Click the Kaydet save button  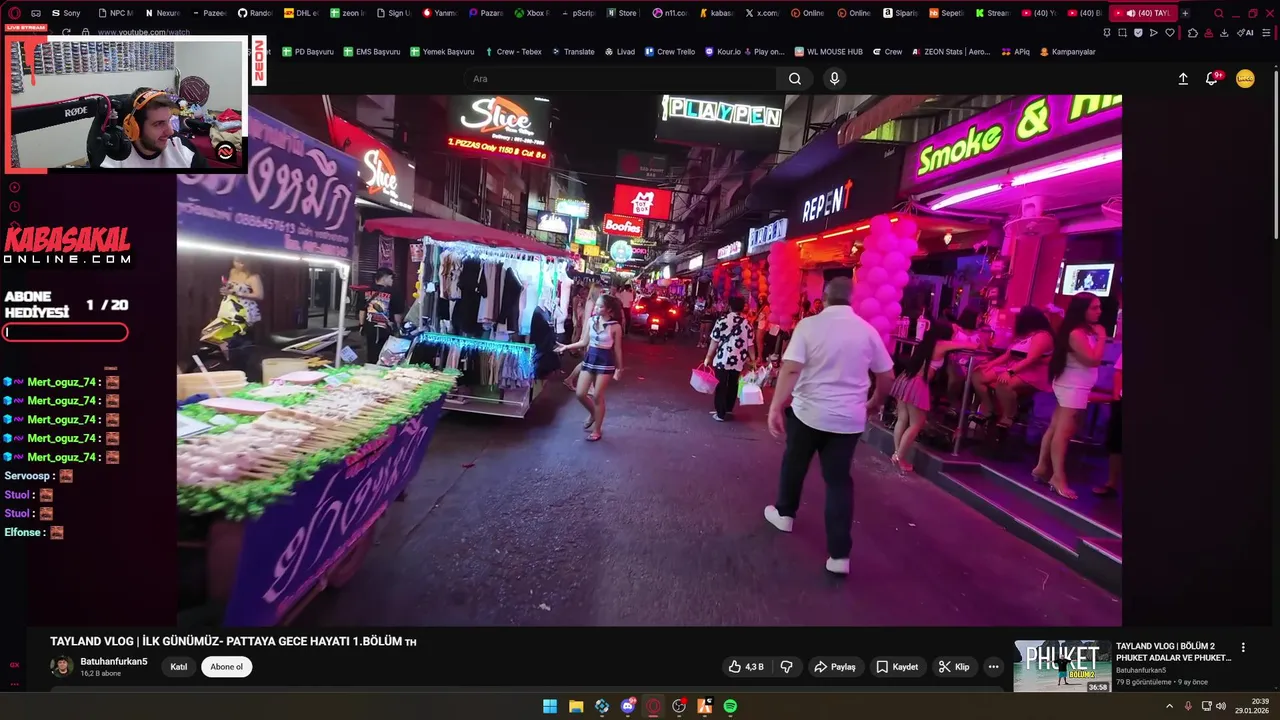click(x=897, y=667)
